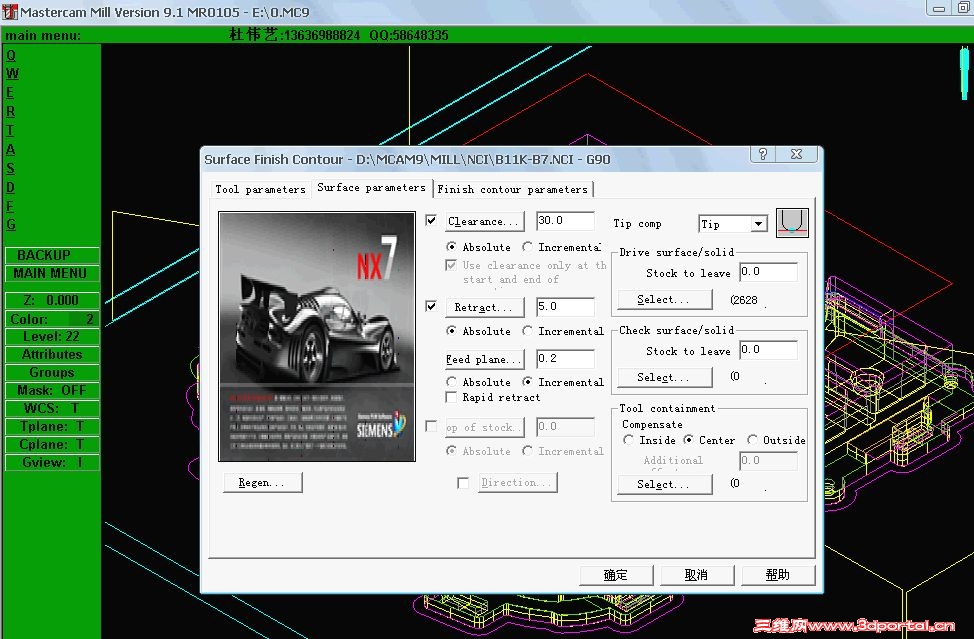Click Tplane: T setting

pos(52,427)
